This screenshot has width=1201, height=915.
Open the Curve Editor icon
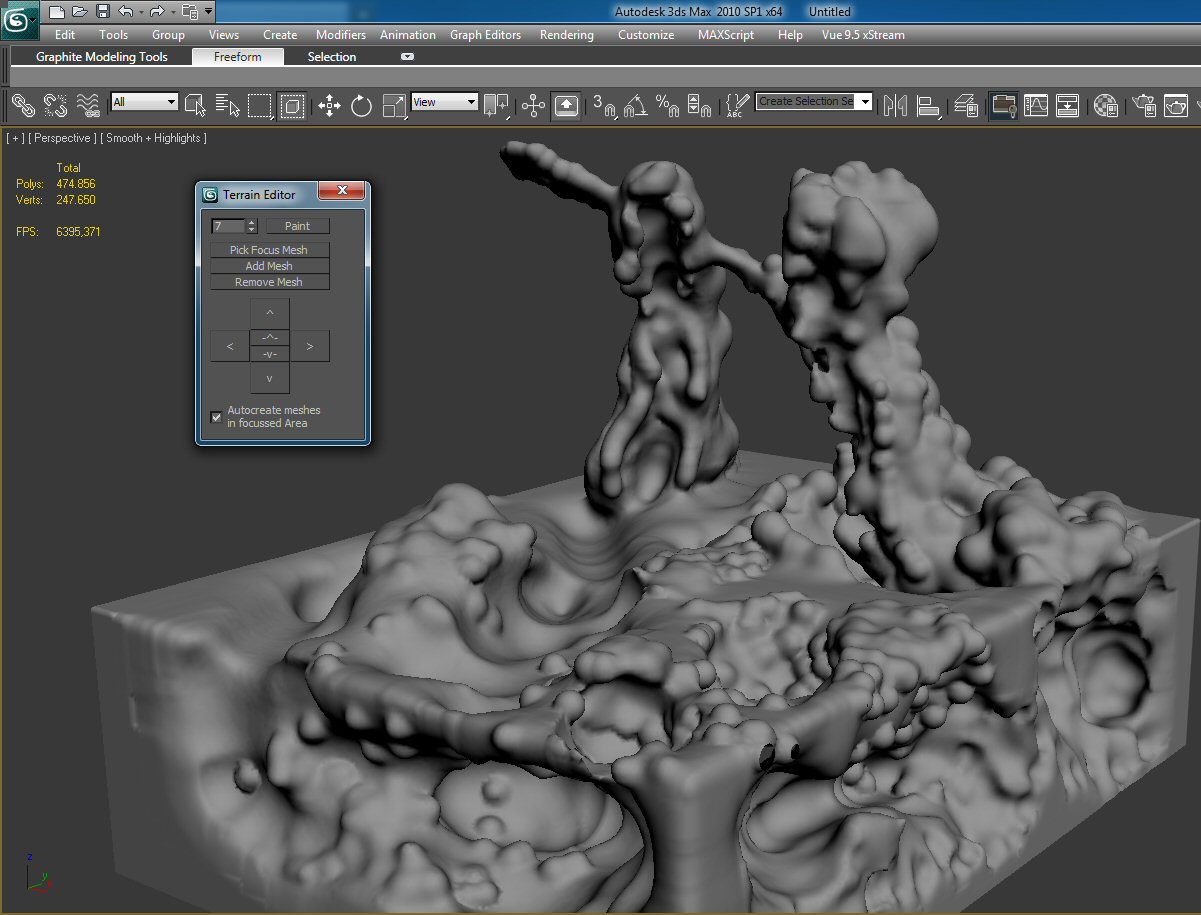click(x=1036, y=104)
